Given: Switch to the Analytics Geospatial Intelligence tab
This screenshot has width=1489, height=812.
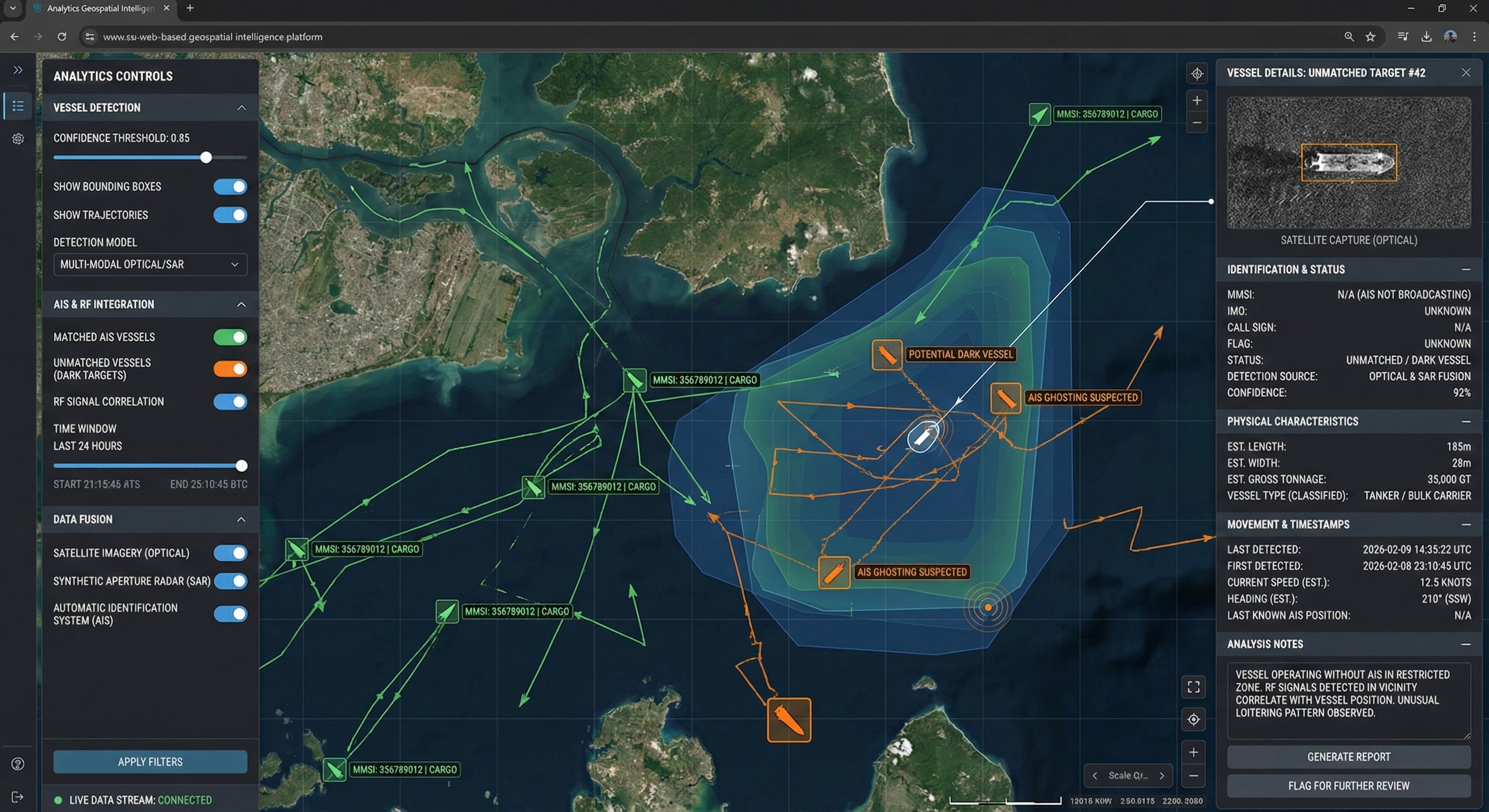Looking at the screenshot, I should [x=100, y=8].
